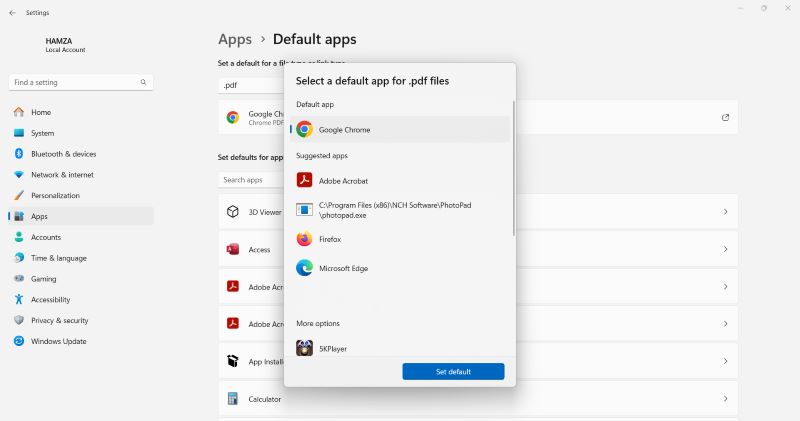
Task: Click the dialog's vertical scrollbar
Action: (513, 168)
